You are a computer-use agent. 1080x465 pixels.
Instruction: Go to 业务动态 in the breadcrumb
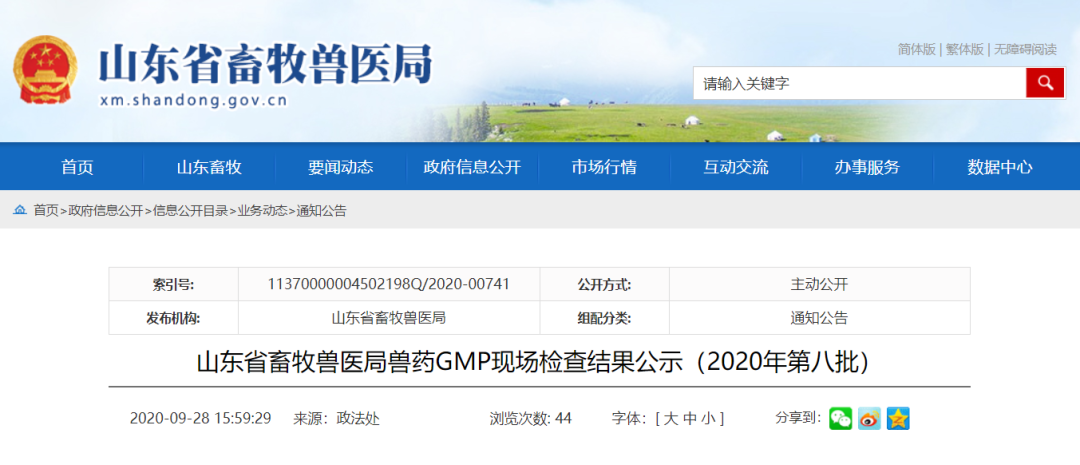[x=262, y=211]
